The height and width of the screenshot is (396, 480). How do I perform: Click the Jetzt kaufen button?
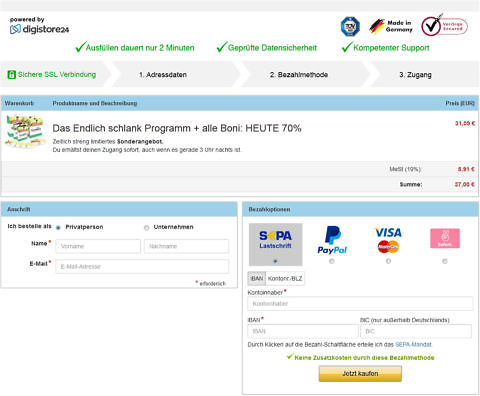tap(360, 374)
